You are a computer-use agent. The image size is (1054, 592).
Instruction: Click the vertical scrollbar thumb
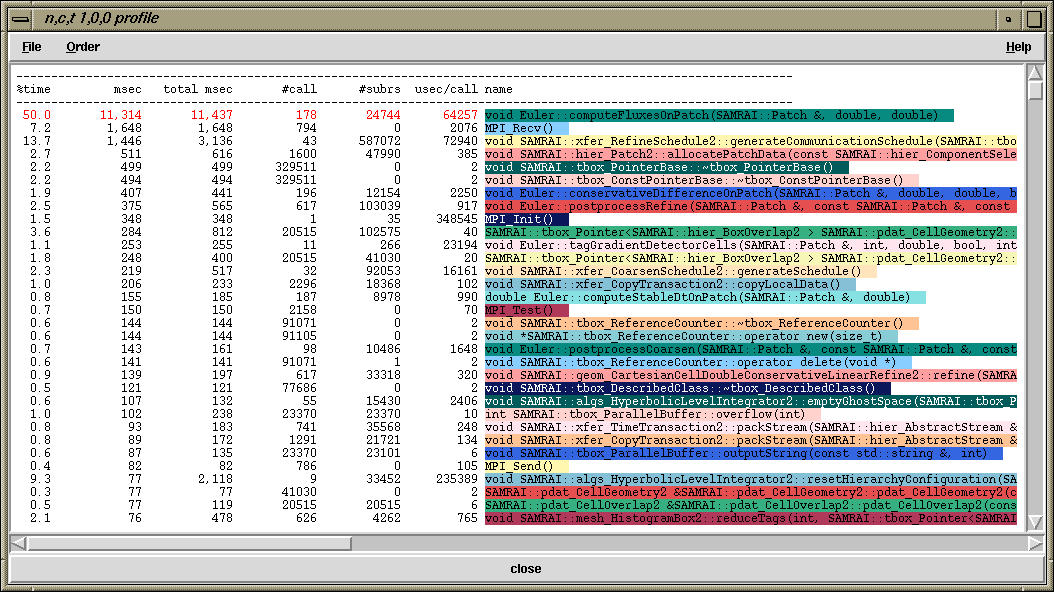(x=1035, y=90)
